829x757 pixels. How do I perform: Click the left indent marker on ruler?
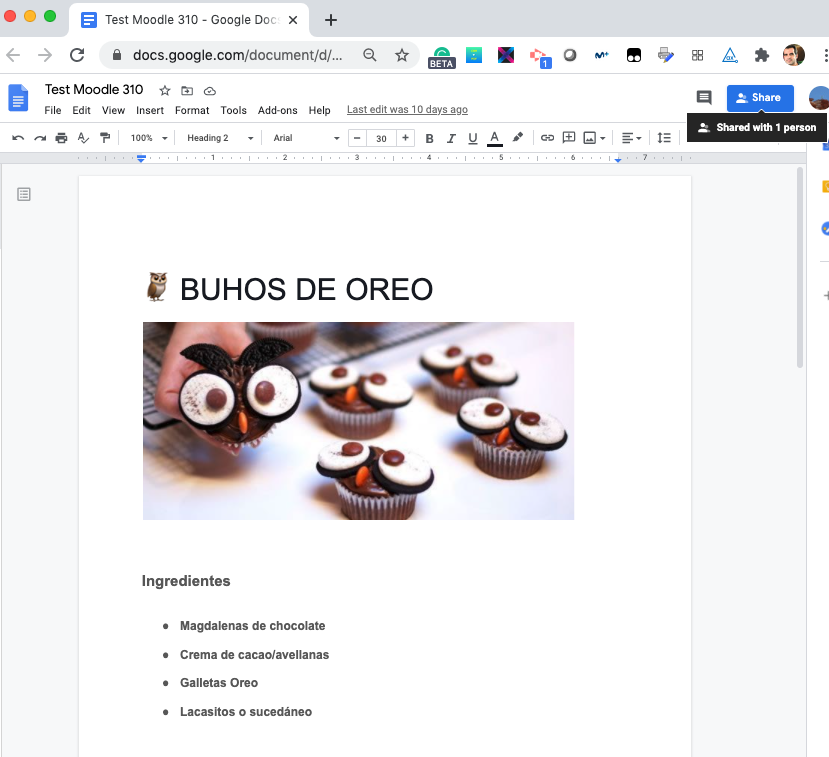click(x=141, y=158)
